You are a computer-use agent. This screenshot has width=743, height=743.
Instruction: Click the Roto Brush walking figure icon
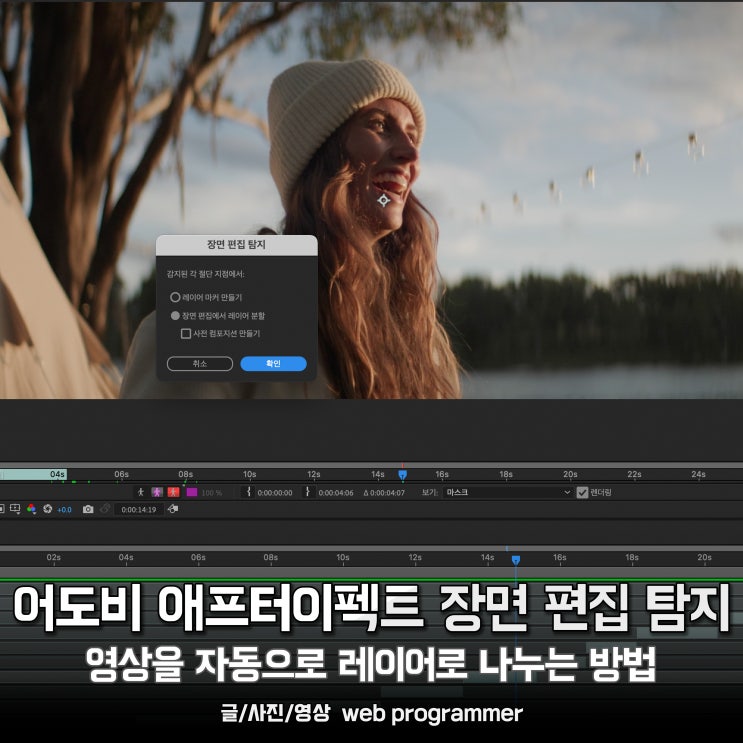click(x=141, y=492)
